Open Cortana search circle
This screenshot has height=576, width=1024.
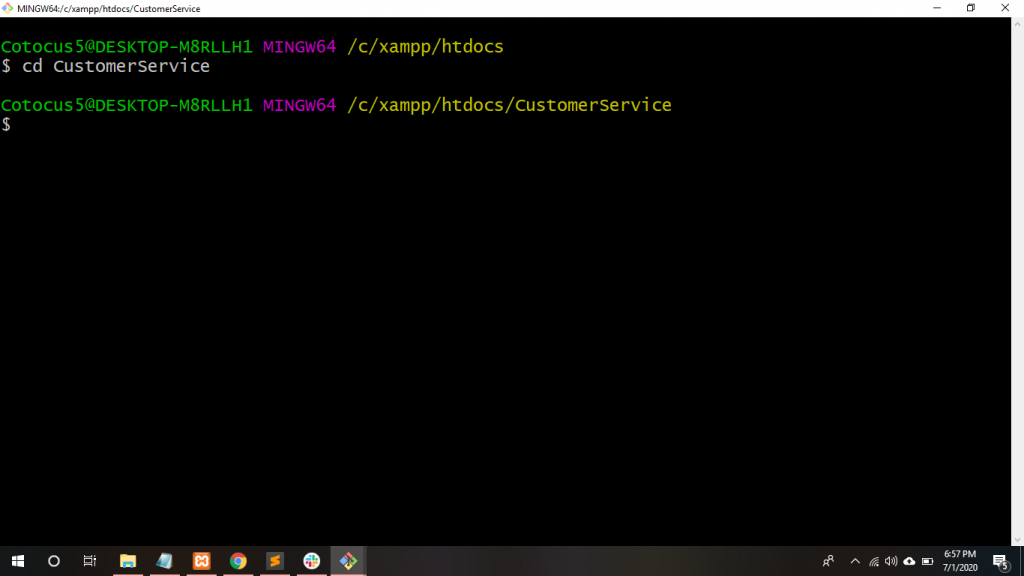tap(54, 561)
